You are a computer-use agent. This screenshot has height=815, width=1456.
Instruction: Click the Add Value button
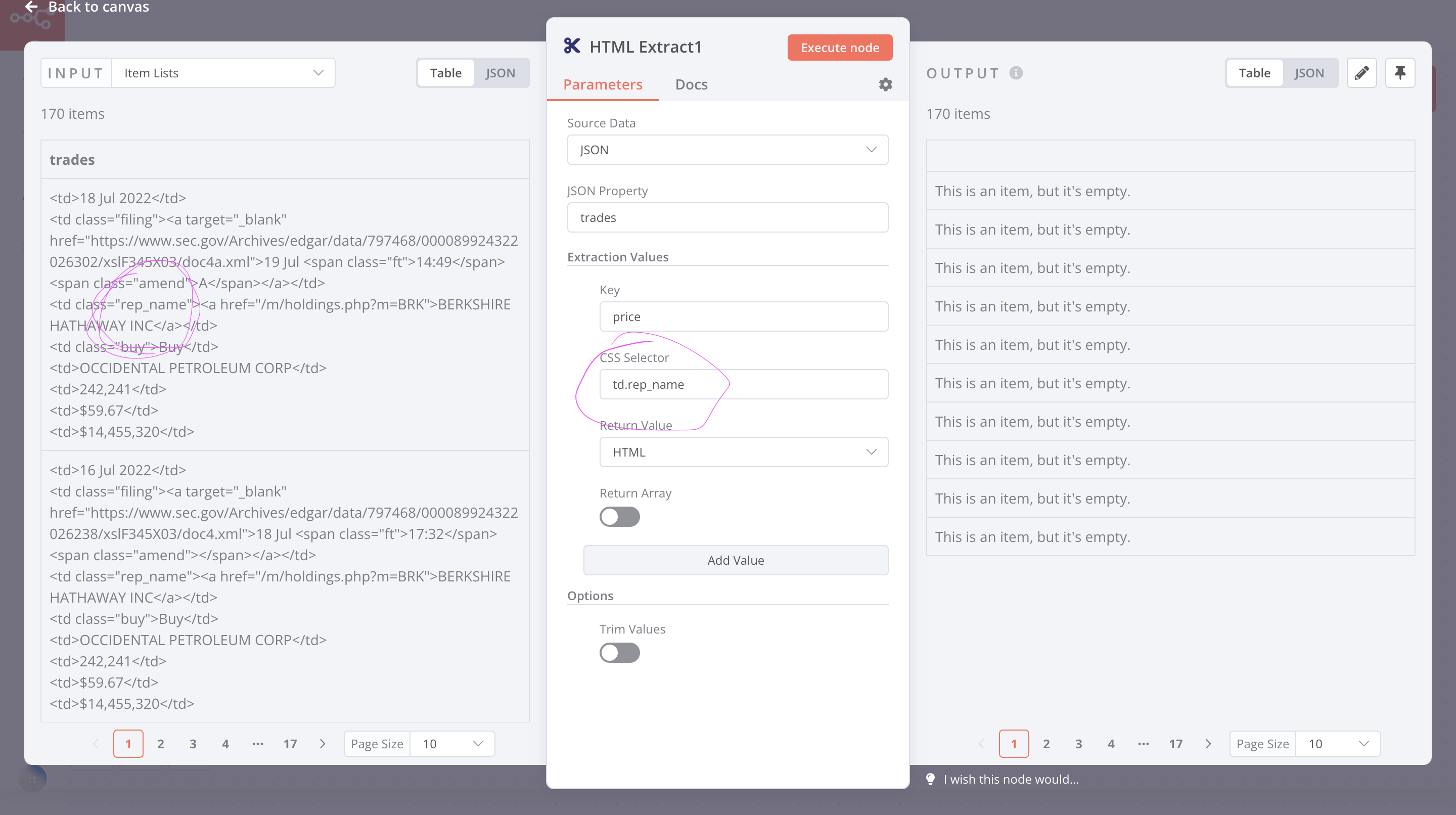[736, 560]
